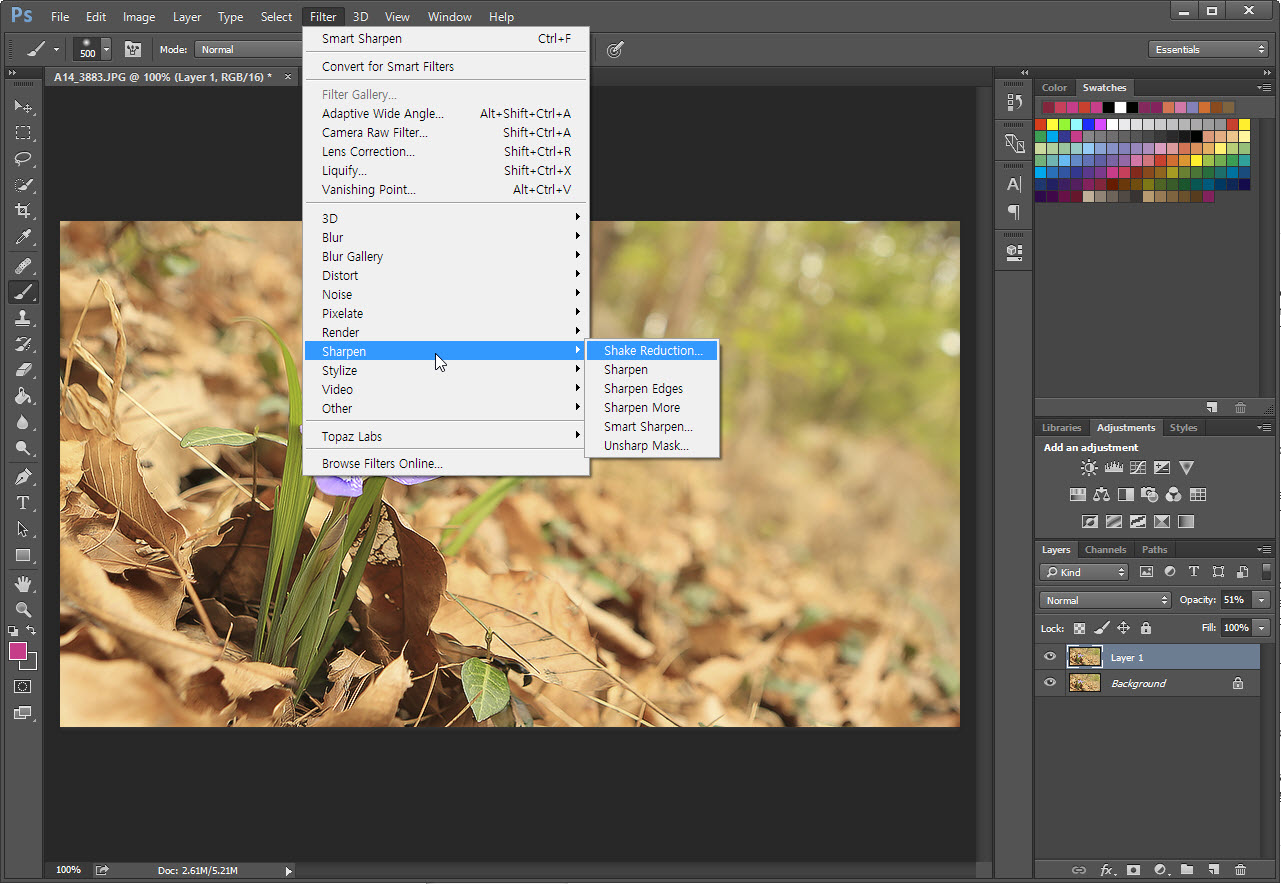This screenshot has width=1281, height=884.
Task: Select the Zoom tool in toolbox
Action: (23, 609)
